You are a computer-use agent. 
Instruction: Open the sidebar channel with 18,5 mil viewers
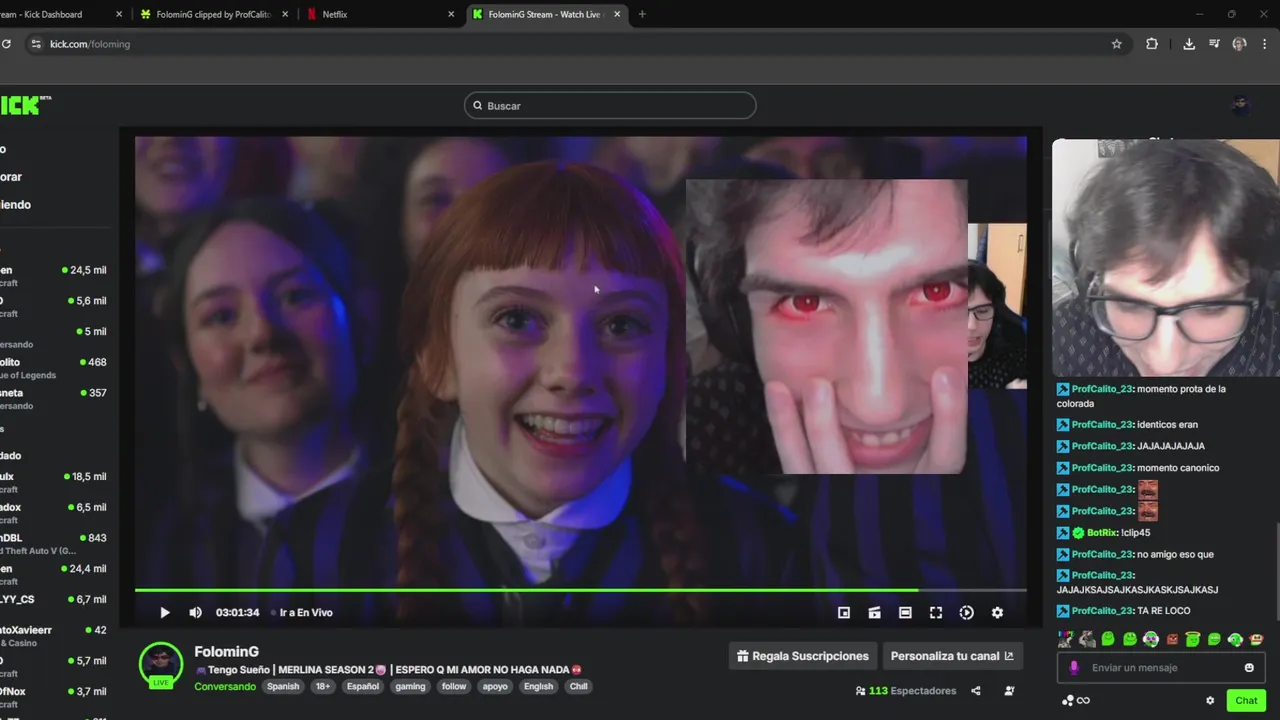point(55,482)
